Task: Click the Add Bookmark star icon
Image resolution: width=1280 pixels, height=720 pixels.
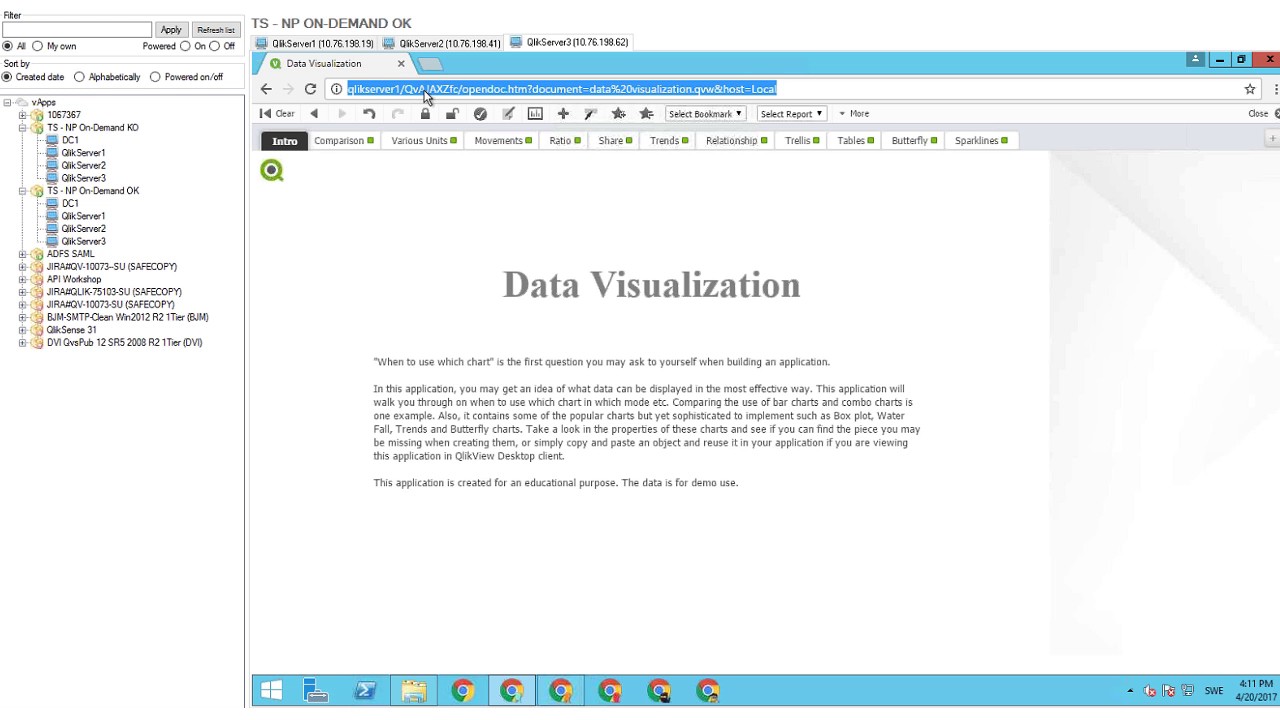Action: (619, 114)
